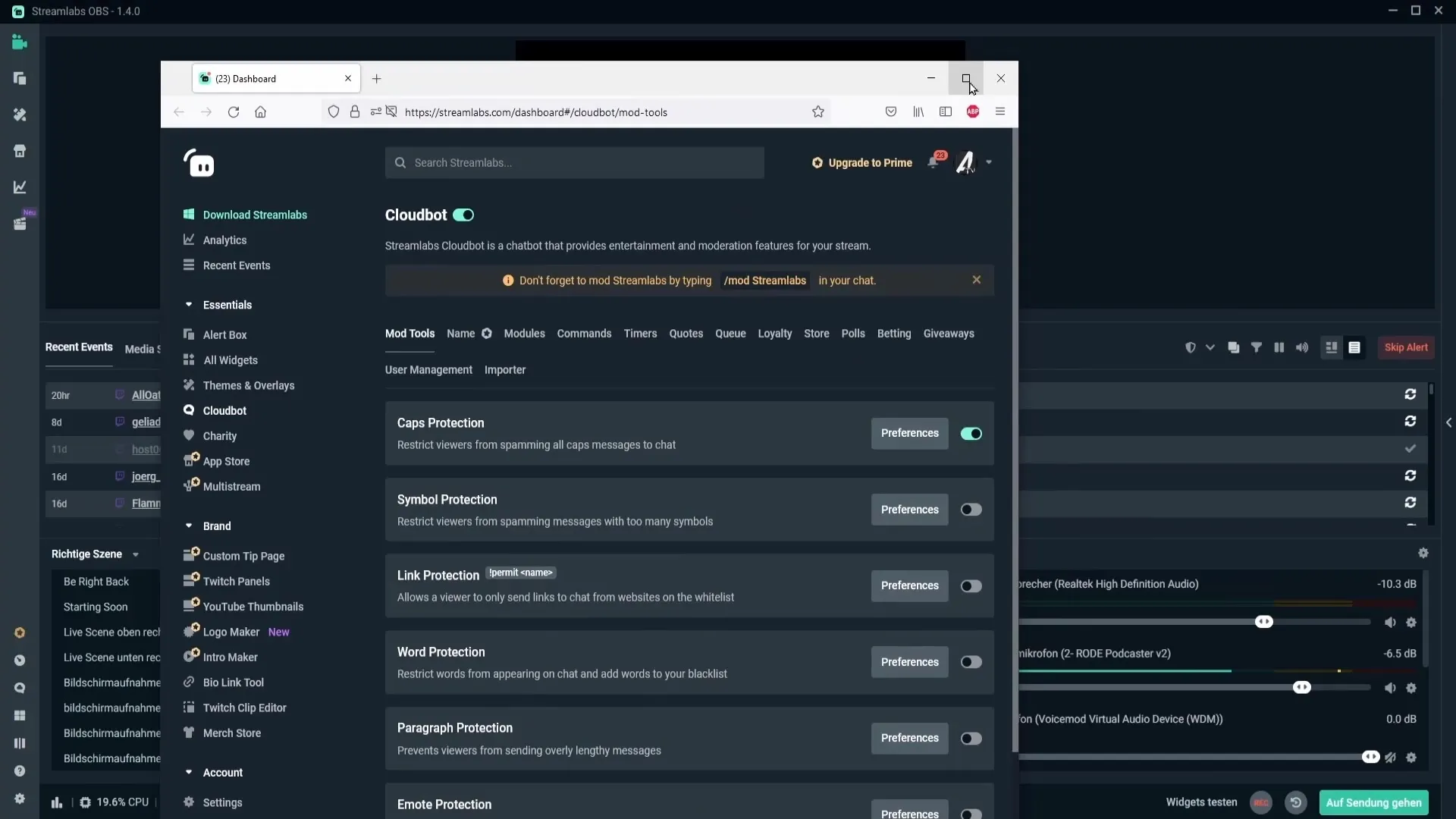
Task: Open the app store icon in OBS sidebar
Action: pos(20,151)
